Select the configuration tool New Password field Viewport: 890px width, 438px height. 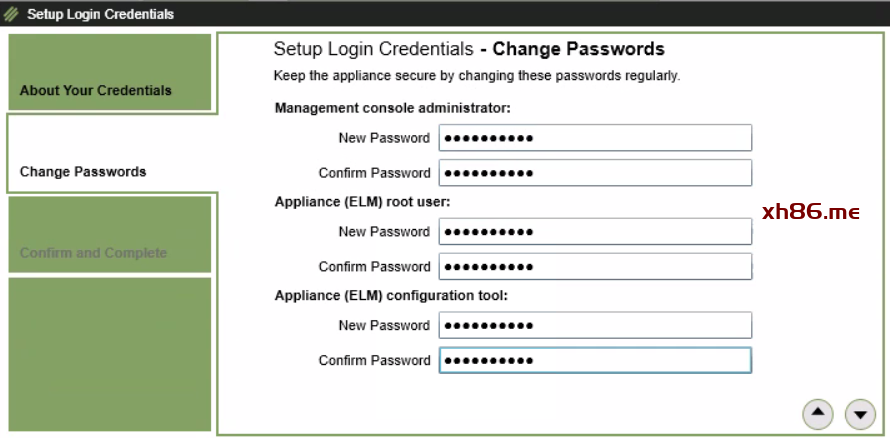(595, 325)
